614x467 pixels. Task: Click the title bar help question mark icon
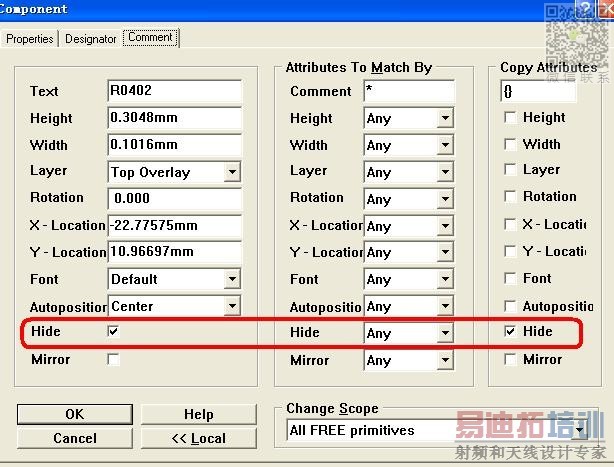click(586, 8)
